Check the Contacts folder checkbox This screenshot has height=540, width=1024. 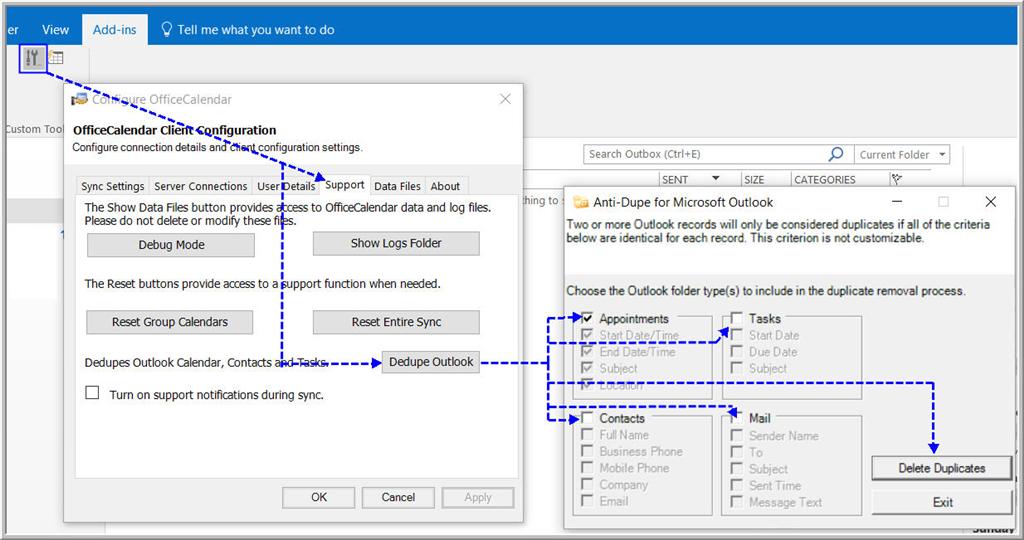click(x=587, y=418)
